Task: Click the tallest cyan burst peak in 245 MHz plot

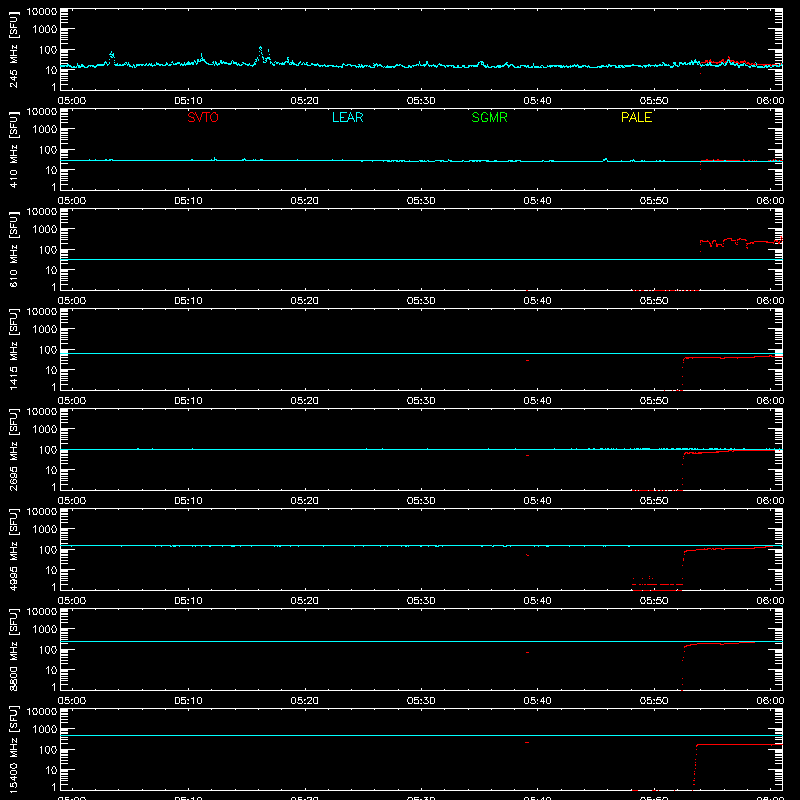Action: (261, 48)
